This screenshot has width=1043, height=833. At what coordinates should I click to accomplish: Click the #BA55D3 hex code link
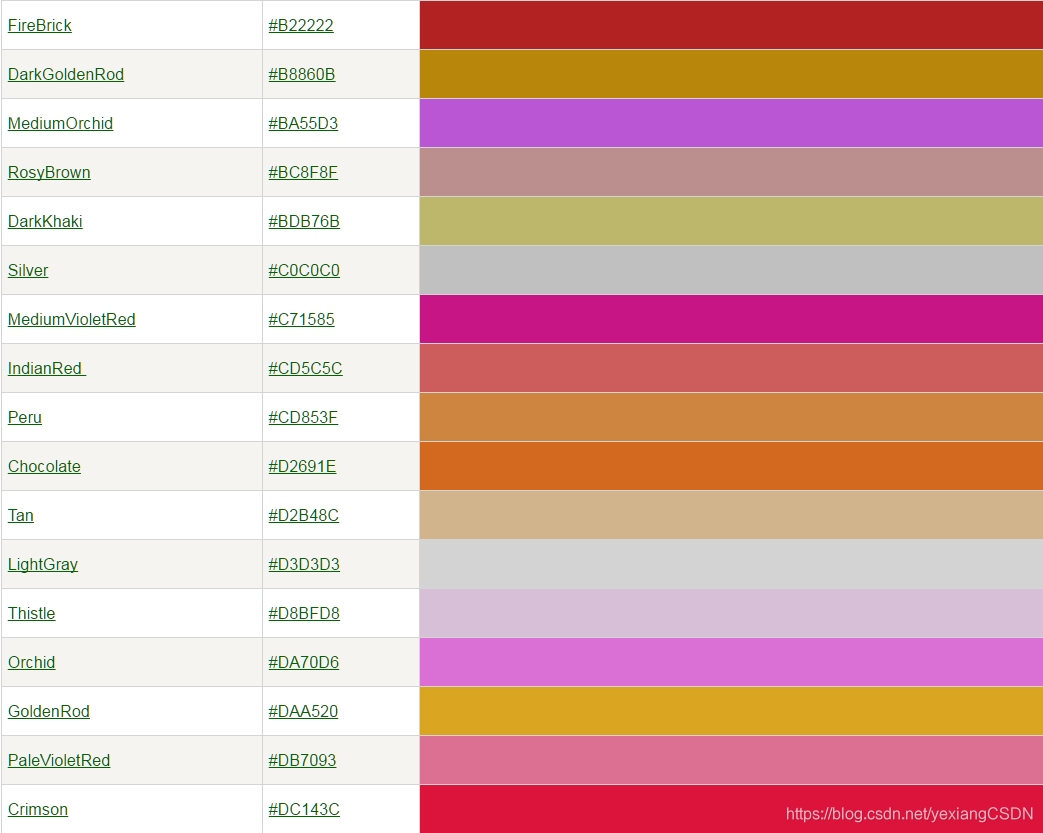click(303, 123)
